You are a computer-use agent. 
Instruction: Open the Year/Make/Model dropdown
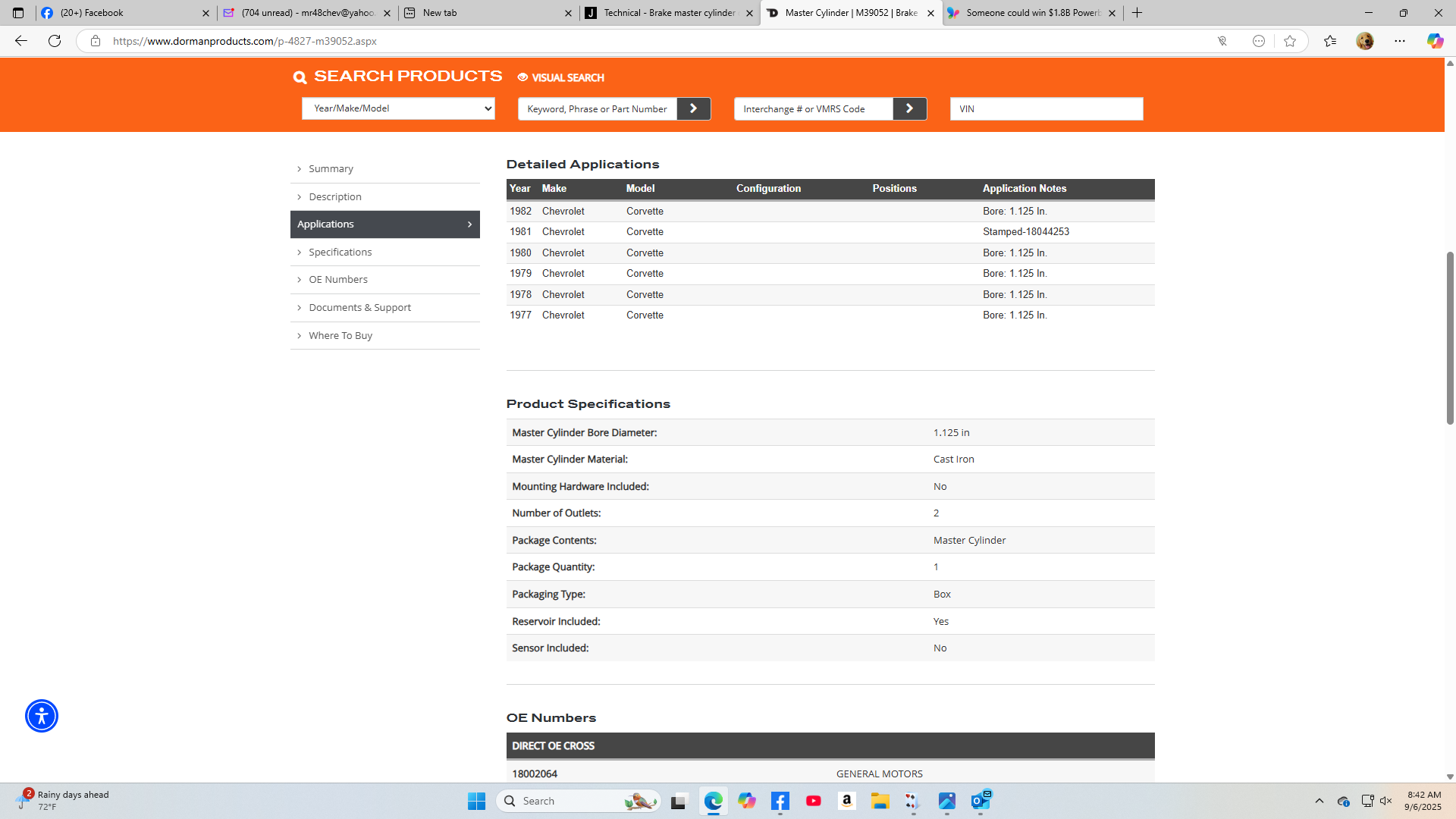(398, 108)
